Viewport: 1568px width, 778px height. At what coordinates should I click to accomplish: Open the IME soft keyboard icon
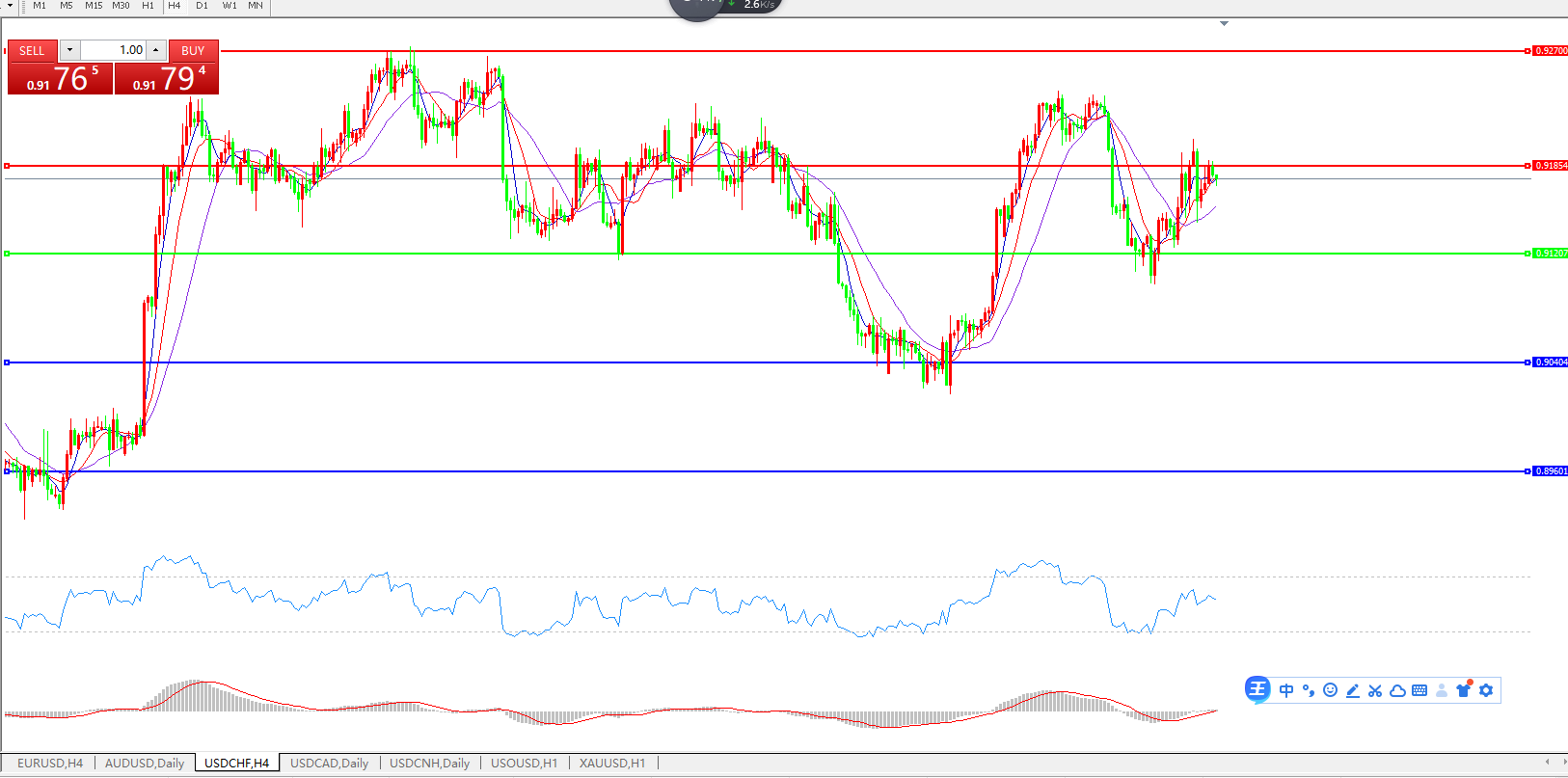[1419, 690]
